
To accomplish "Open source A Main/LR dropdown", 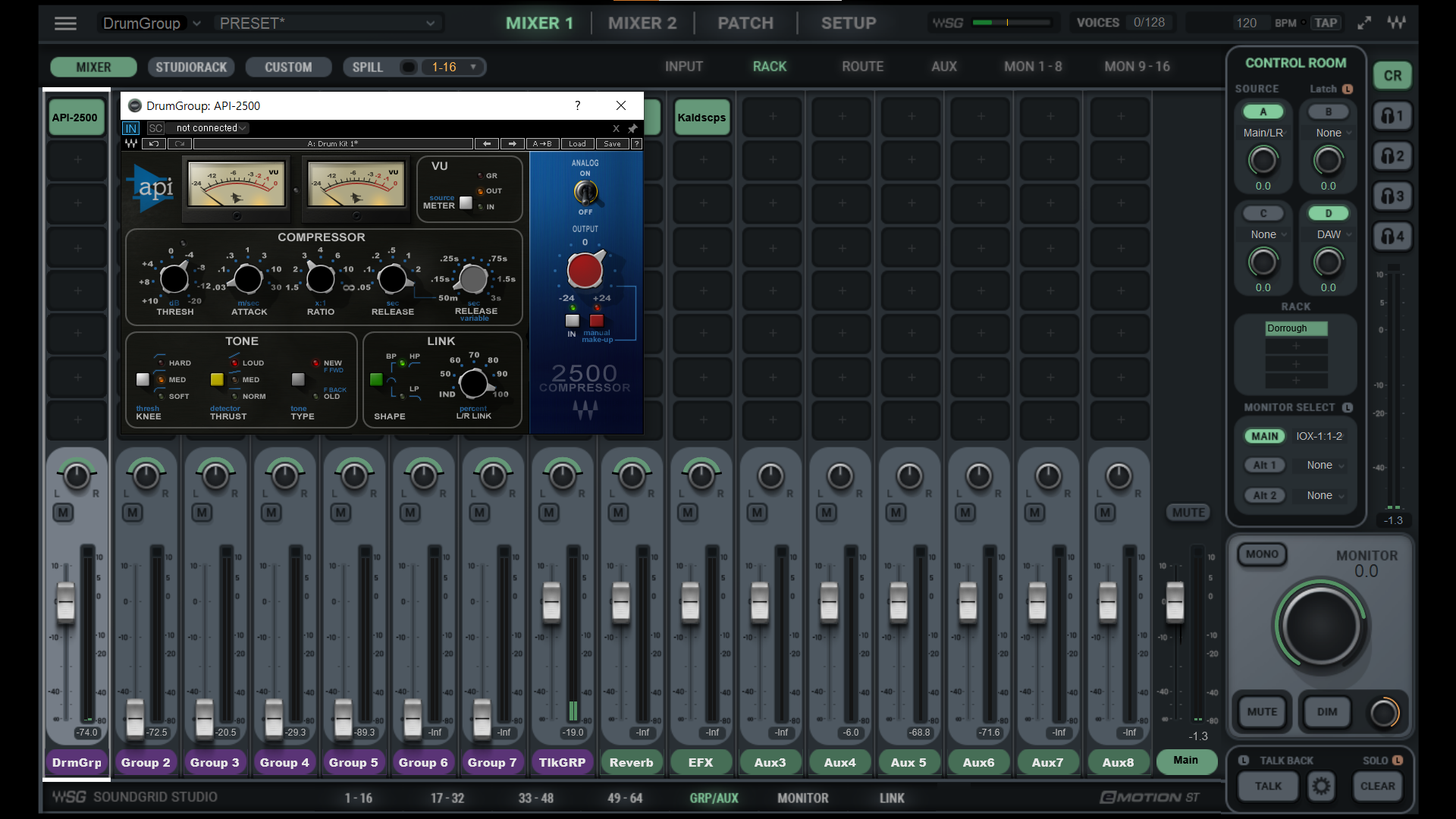I will click(1264, 133).
